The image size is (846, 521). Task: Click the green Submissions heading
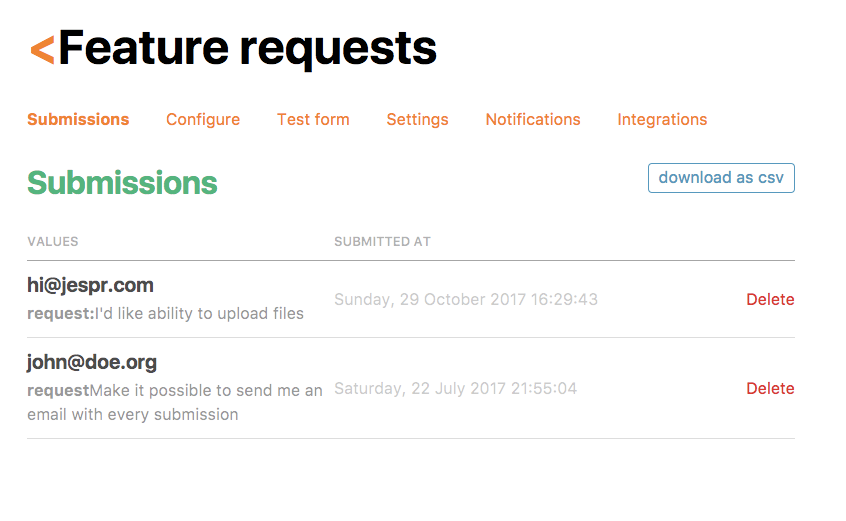122,183
